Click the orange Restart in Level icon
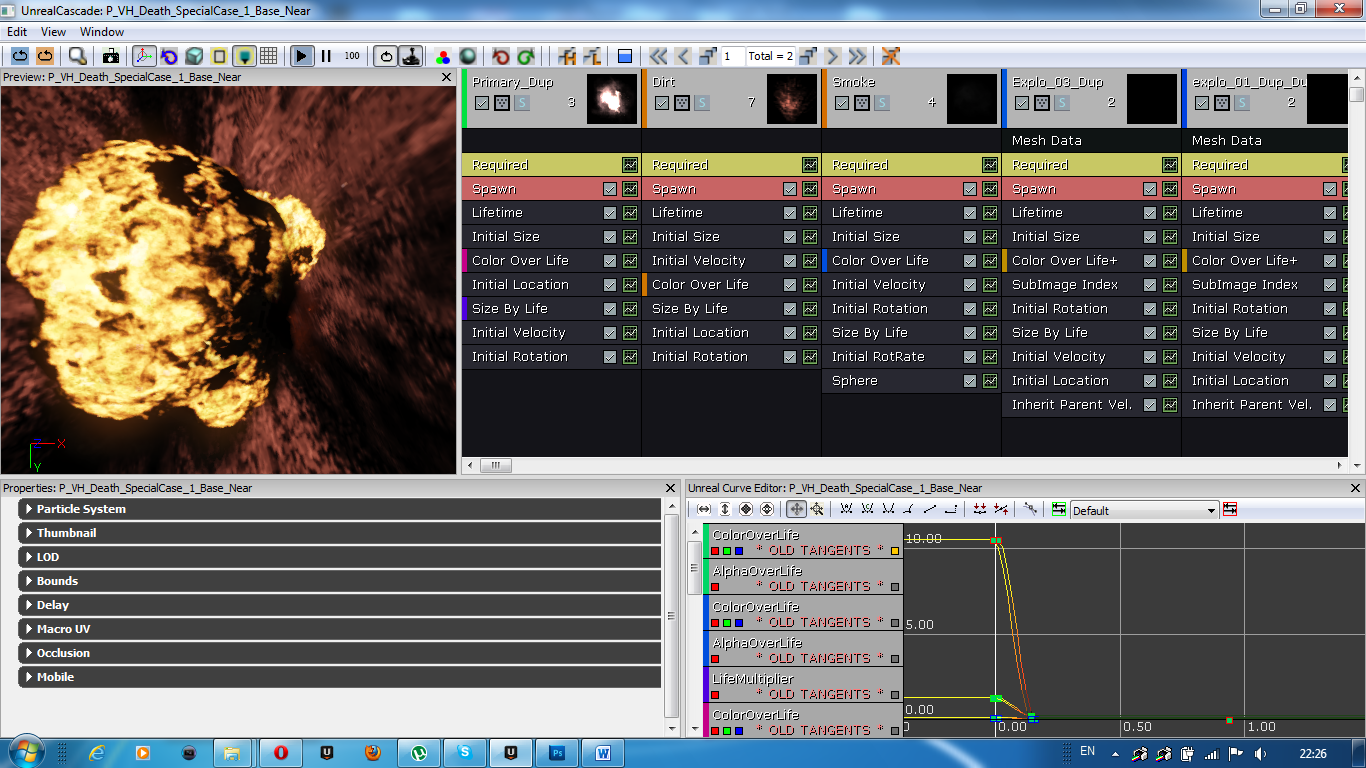The height and width of the screenshot is (768, 1366). [x=45, y=56]
